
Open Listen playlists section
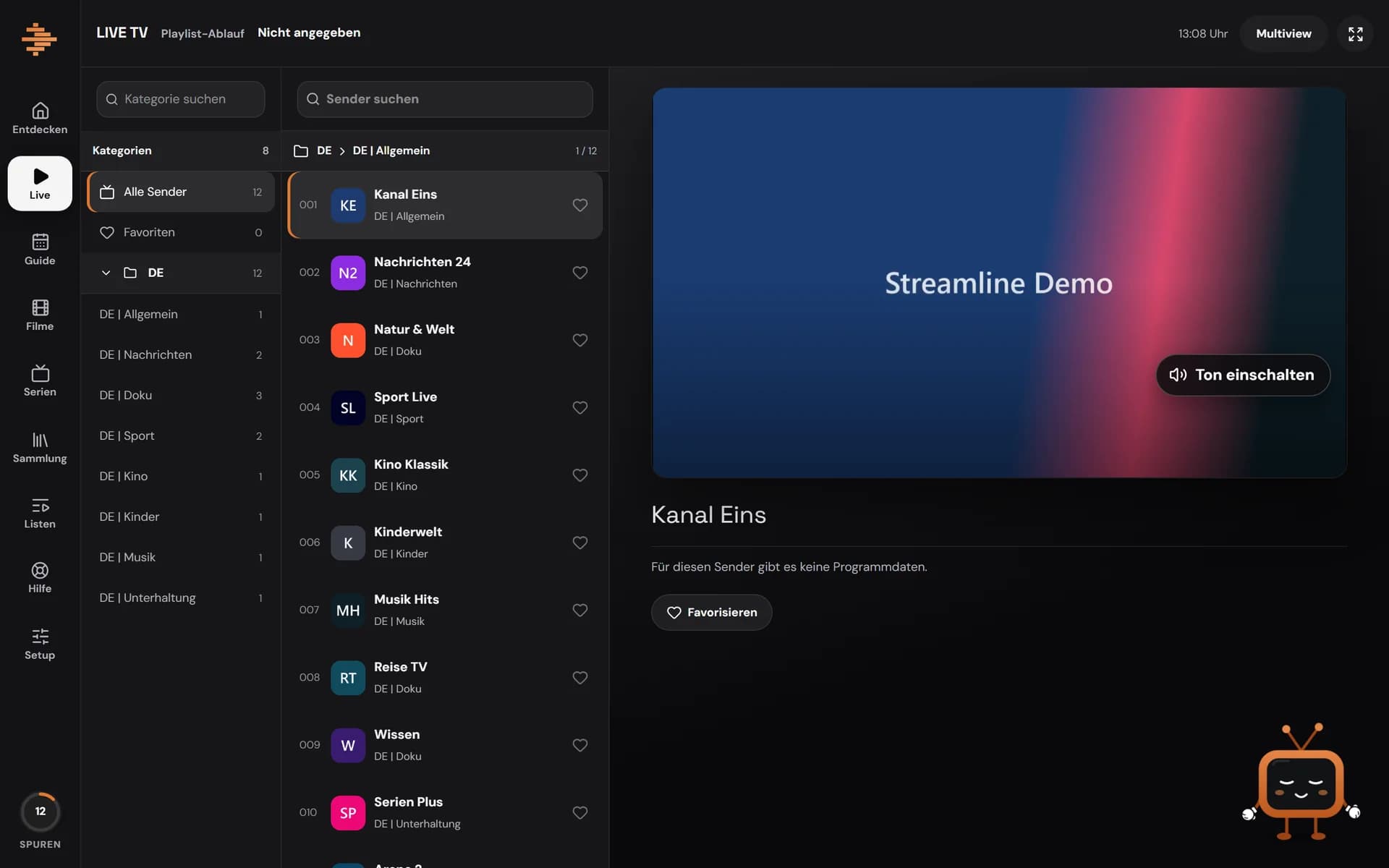(x=40, y=513)
